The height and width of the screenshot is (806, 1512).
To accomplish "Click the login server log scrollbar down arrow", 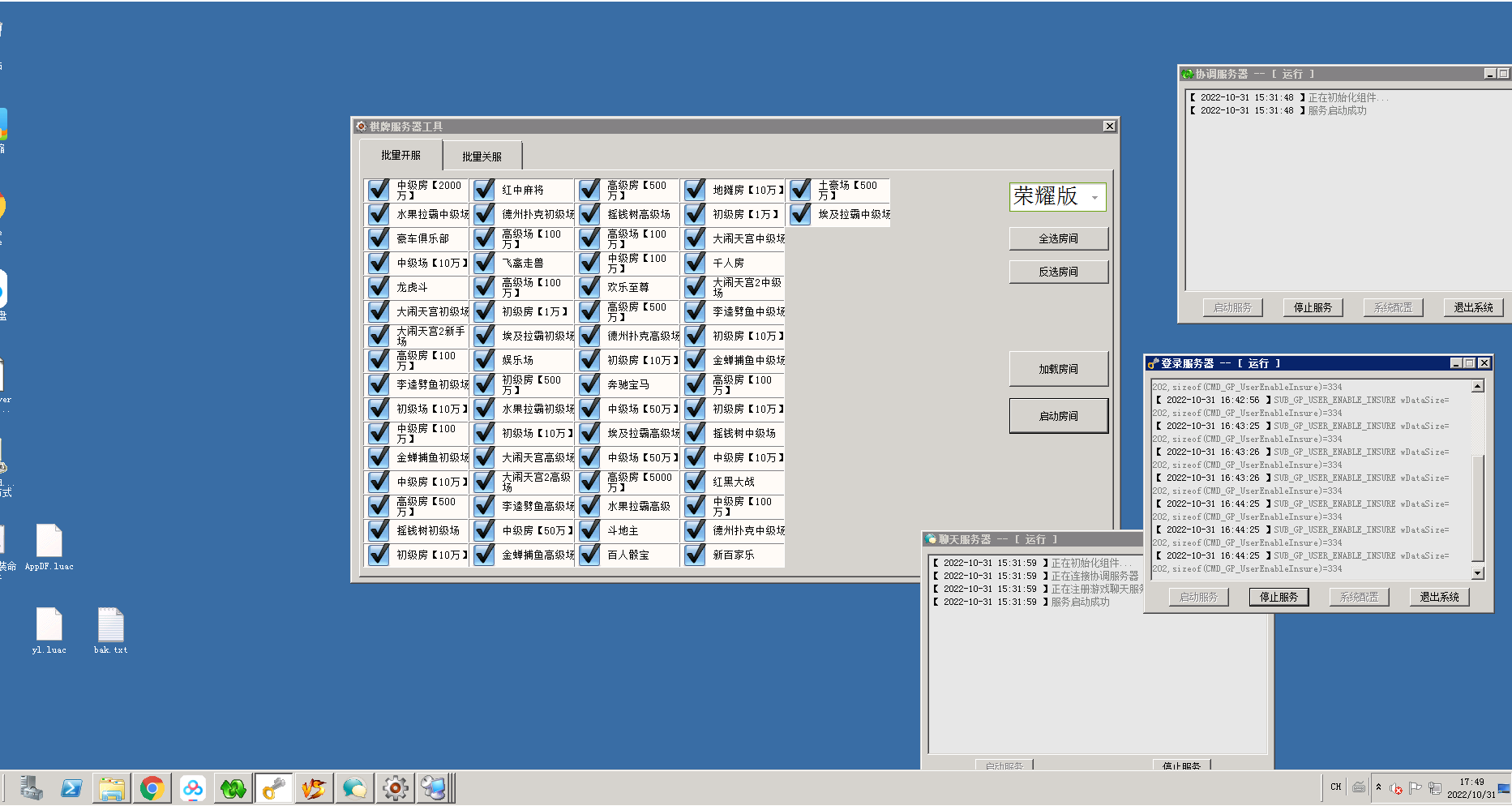I will tap(1478, 573).
